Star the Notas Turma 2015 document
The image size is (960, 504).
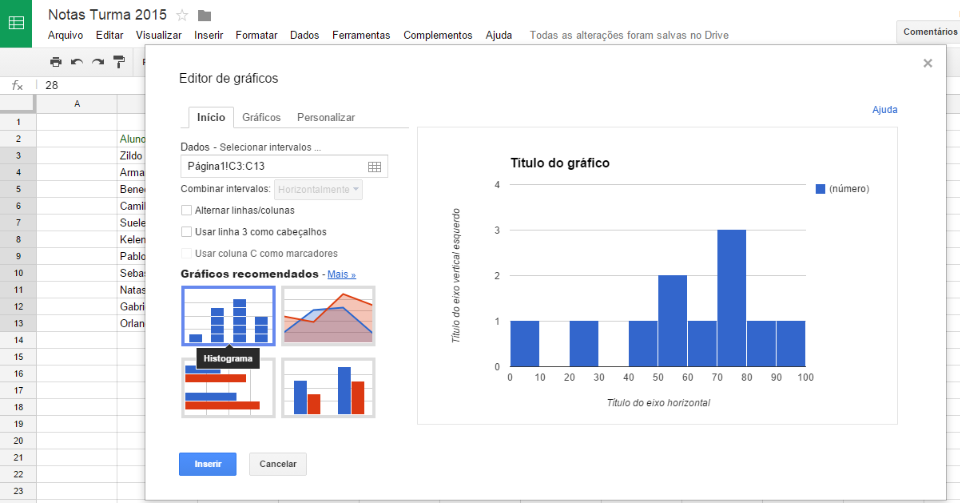tap(182, 15)
